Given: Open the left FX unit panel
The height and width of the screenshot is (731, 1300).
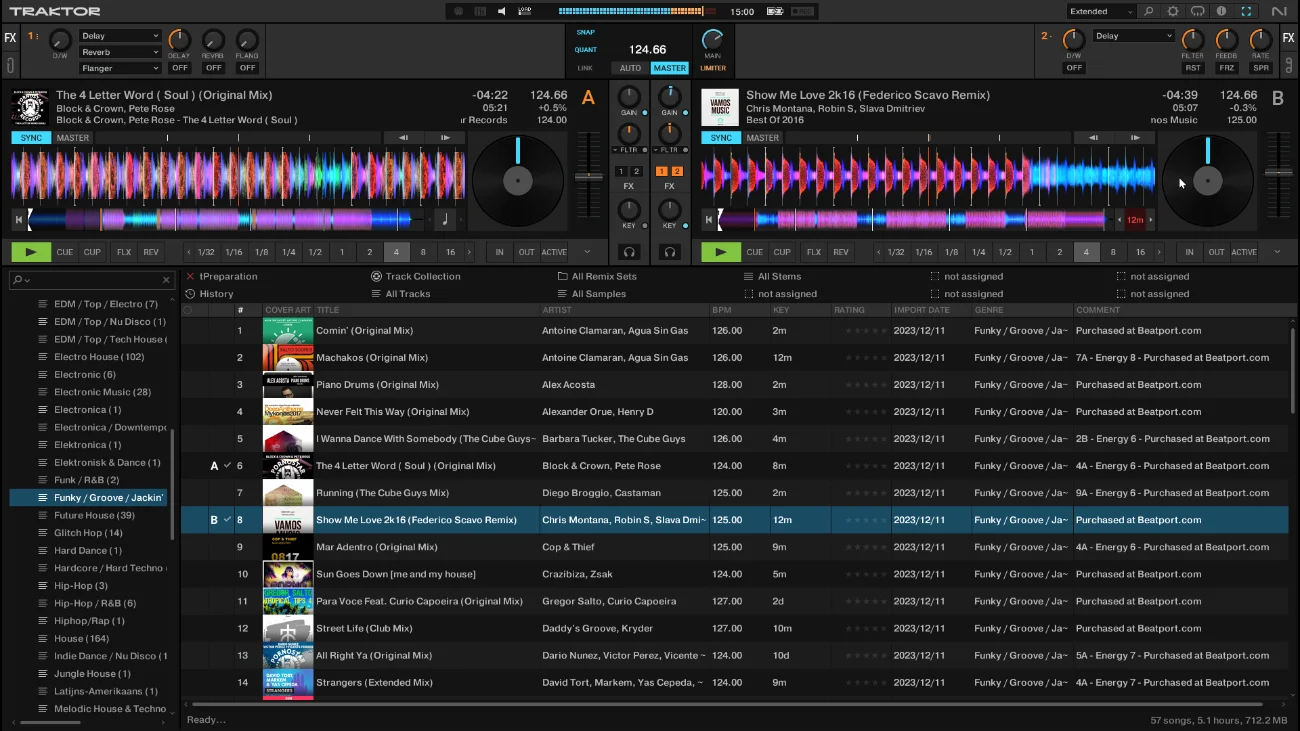Looking at the screenshot, I should coord(10,38).
